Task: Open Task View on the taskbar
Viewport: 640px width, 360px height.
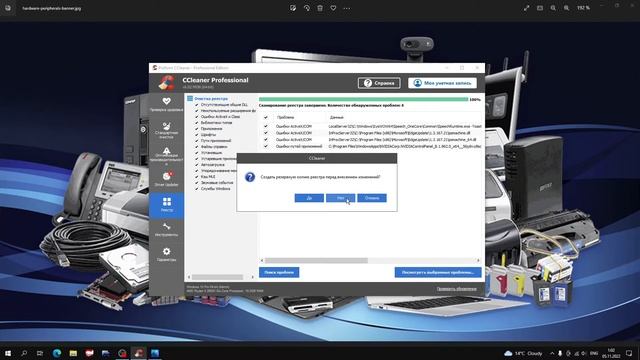Action: 40,353
